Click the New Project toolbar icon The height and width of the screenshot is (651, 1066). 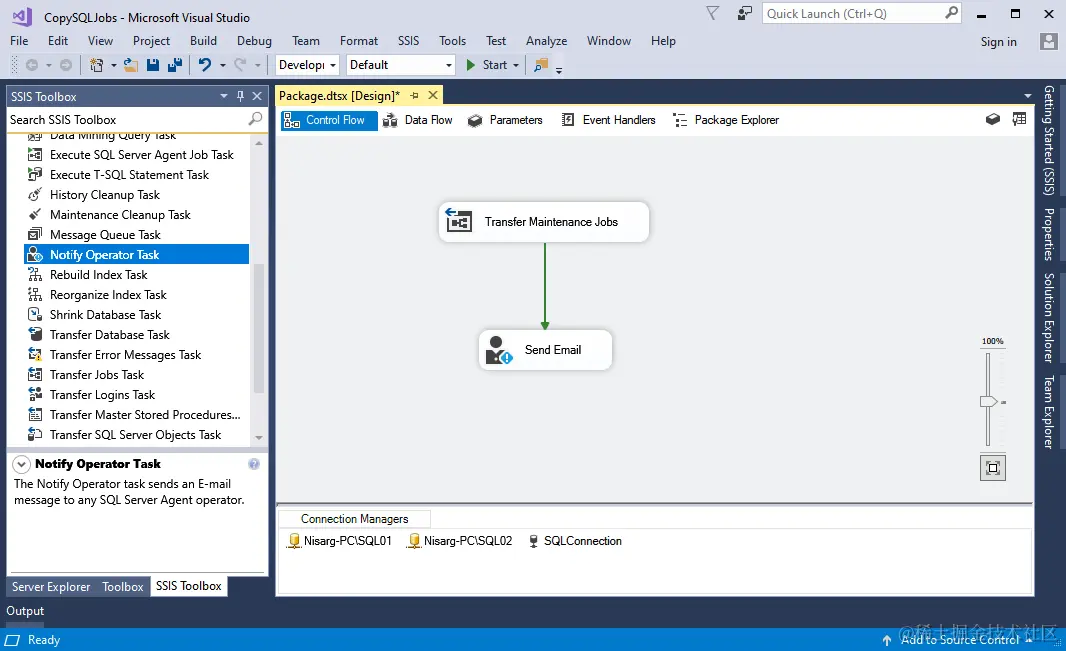point(97,65)
